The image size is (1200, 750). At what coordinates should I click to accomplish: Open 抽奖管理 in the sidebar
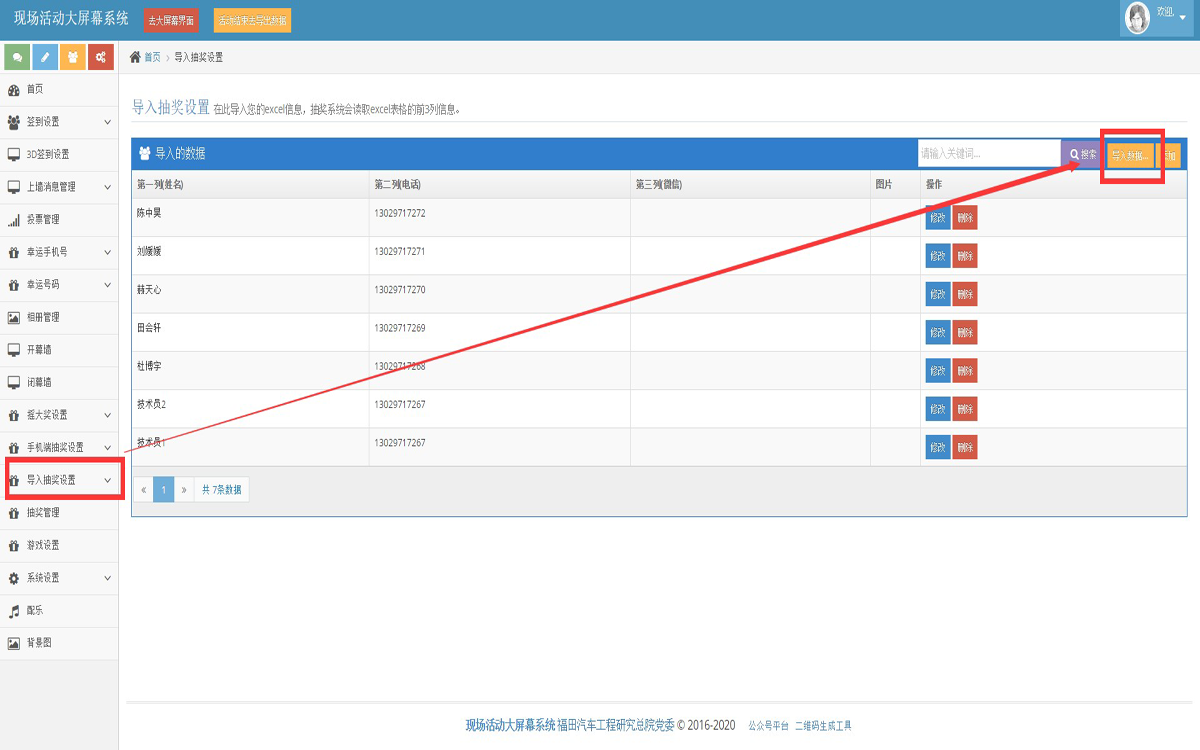coord(43,513)
